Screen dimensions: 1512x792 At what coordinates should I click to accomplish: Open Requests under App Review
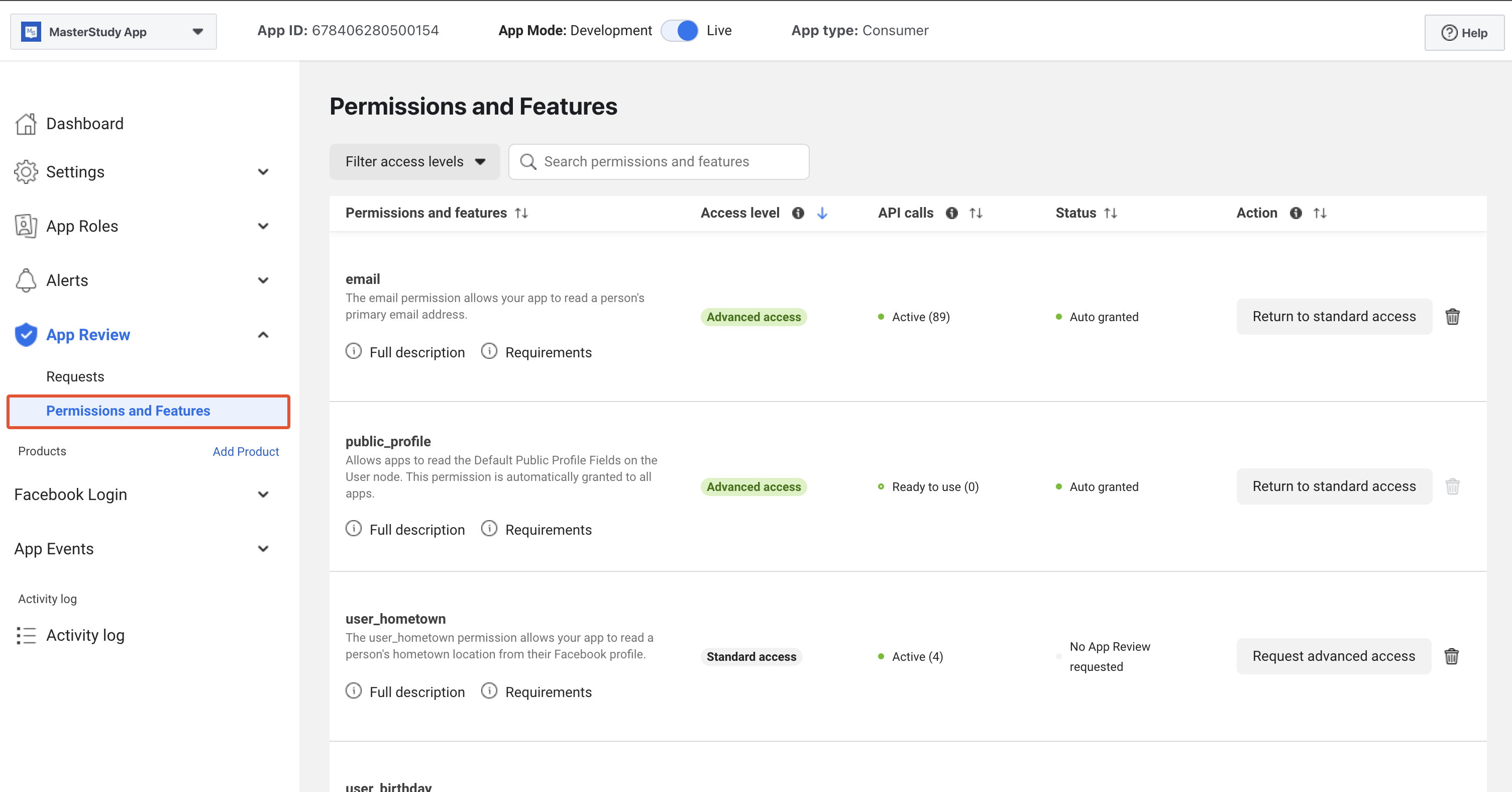[x=75, y=376]
